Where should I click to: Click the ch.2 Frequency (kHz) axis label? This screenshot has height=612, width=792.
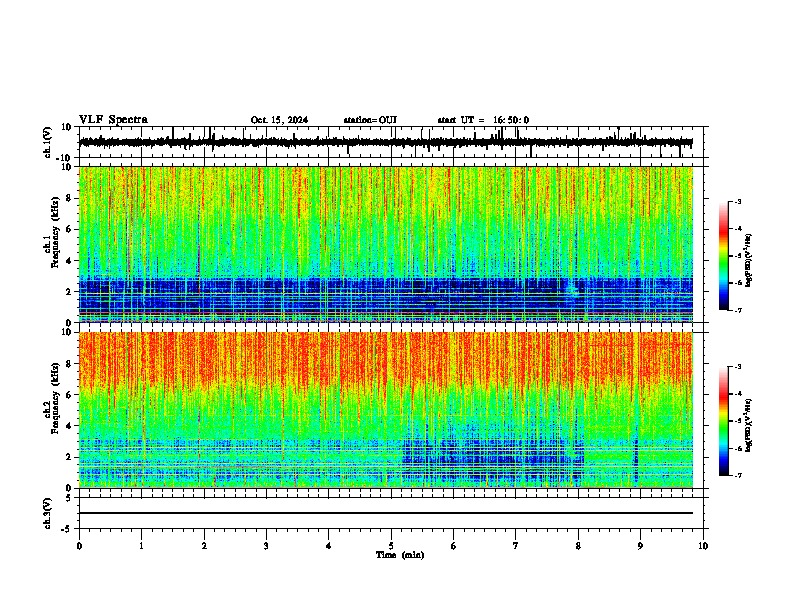pos(51,398)
